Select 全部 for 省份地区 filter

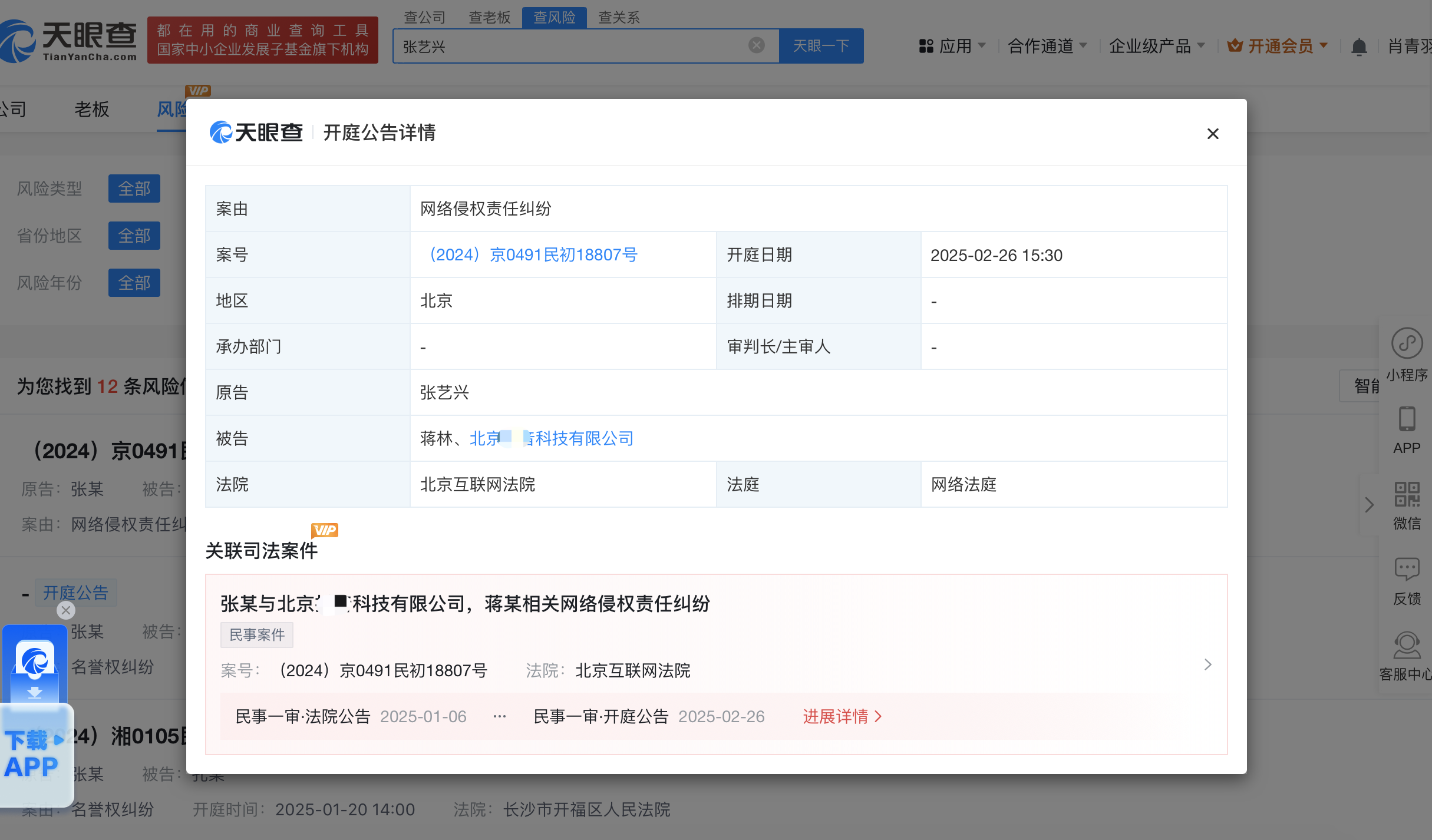134,236
